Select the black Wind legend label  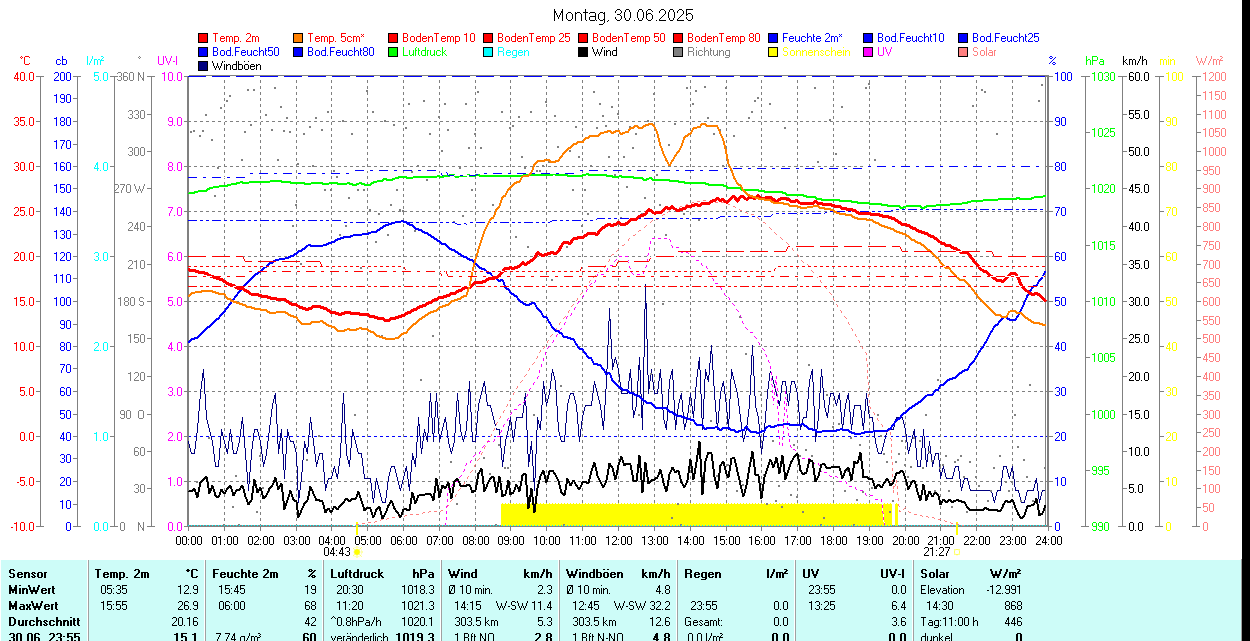click(605, 52)
